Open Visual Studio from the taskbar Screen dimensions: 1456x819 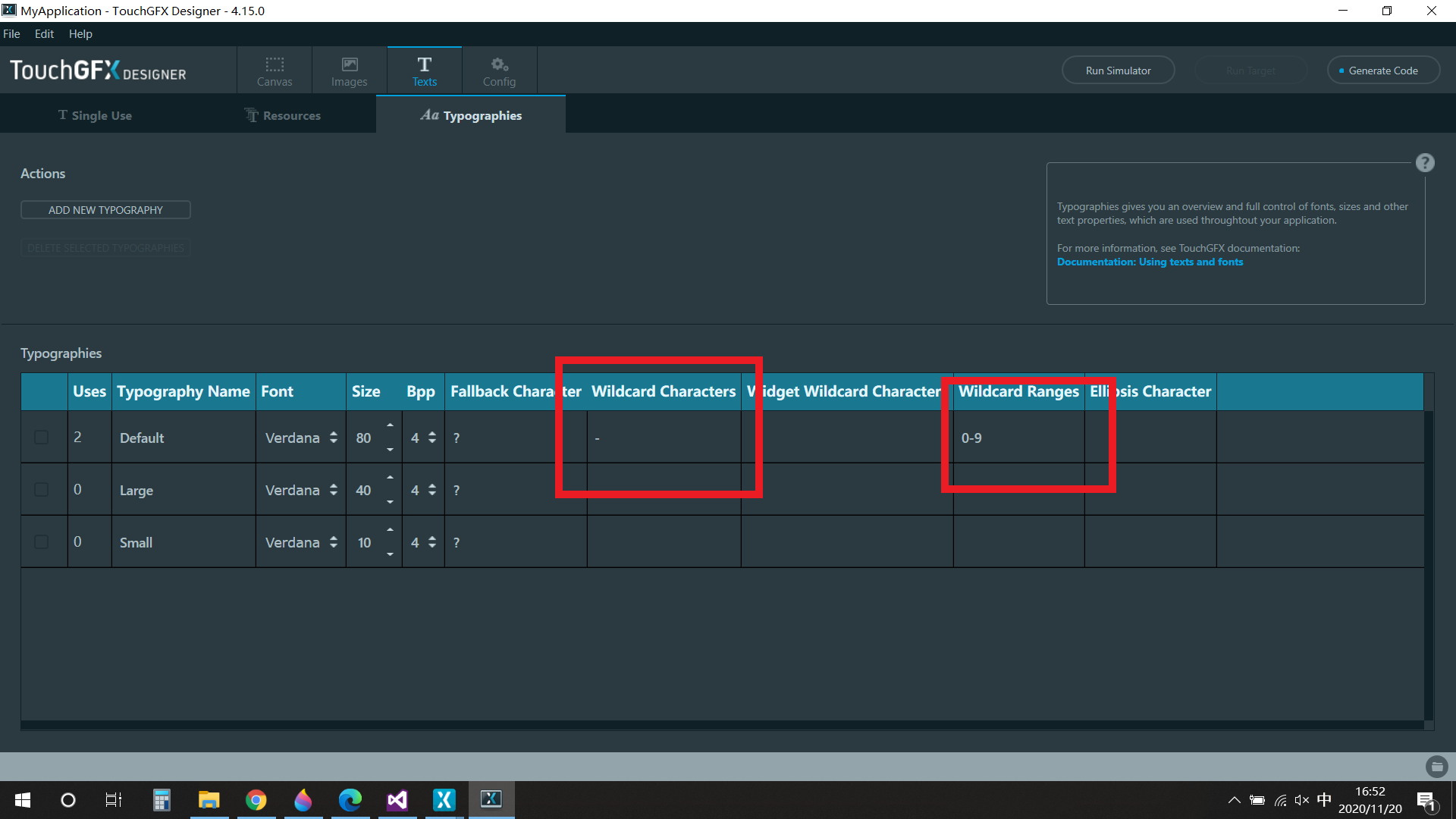pos(397,800)
